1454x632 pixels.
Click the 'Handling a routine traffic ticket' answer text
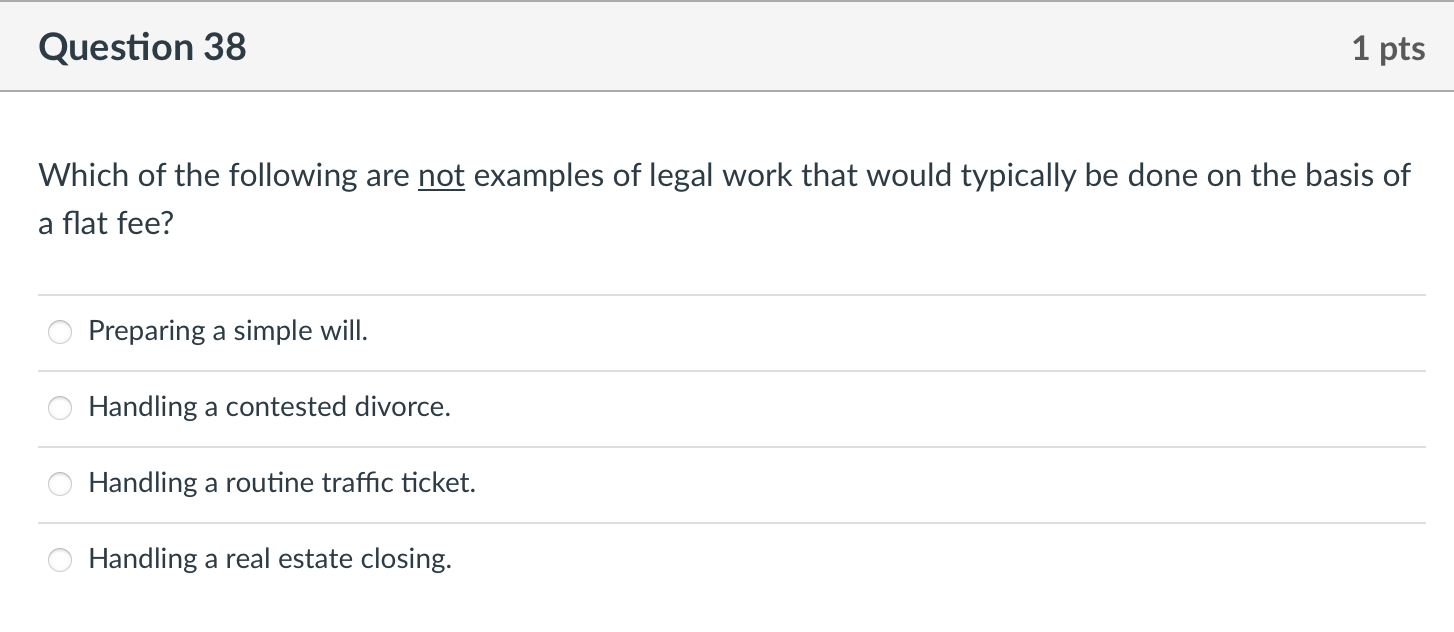282,483
